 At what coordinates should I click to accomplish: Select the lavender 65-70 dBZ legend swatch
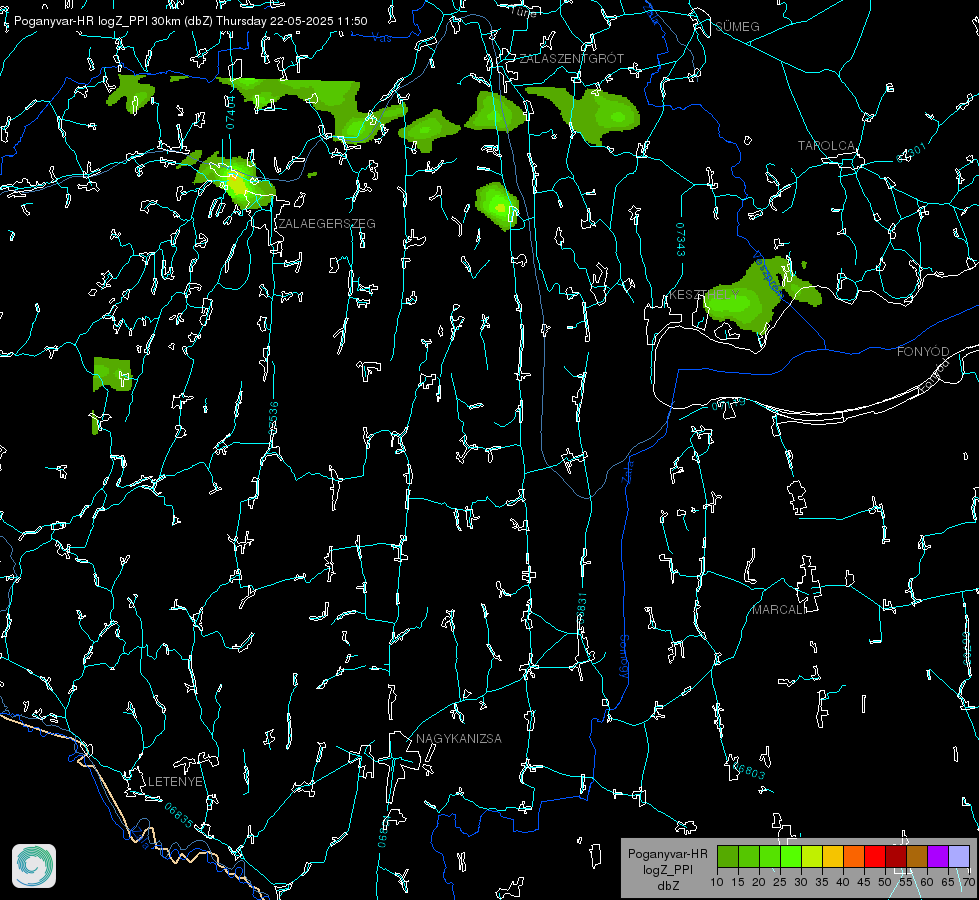pyautogui.click(x=958, y=856)
